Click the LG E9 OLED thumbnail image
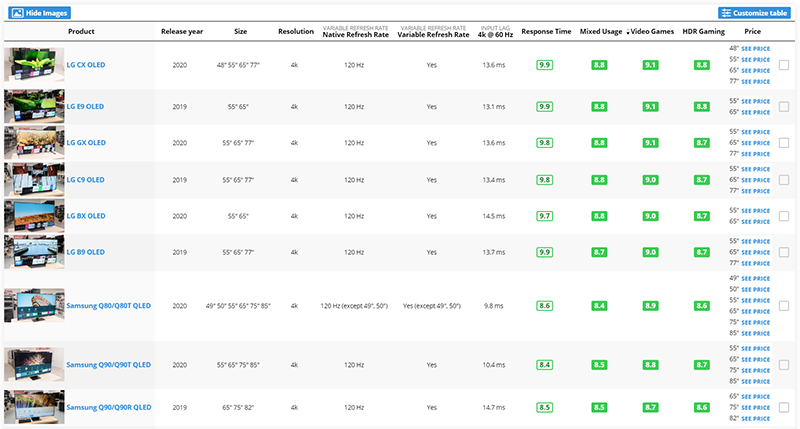 34,107
